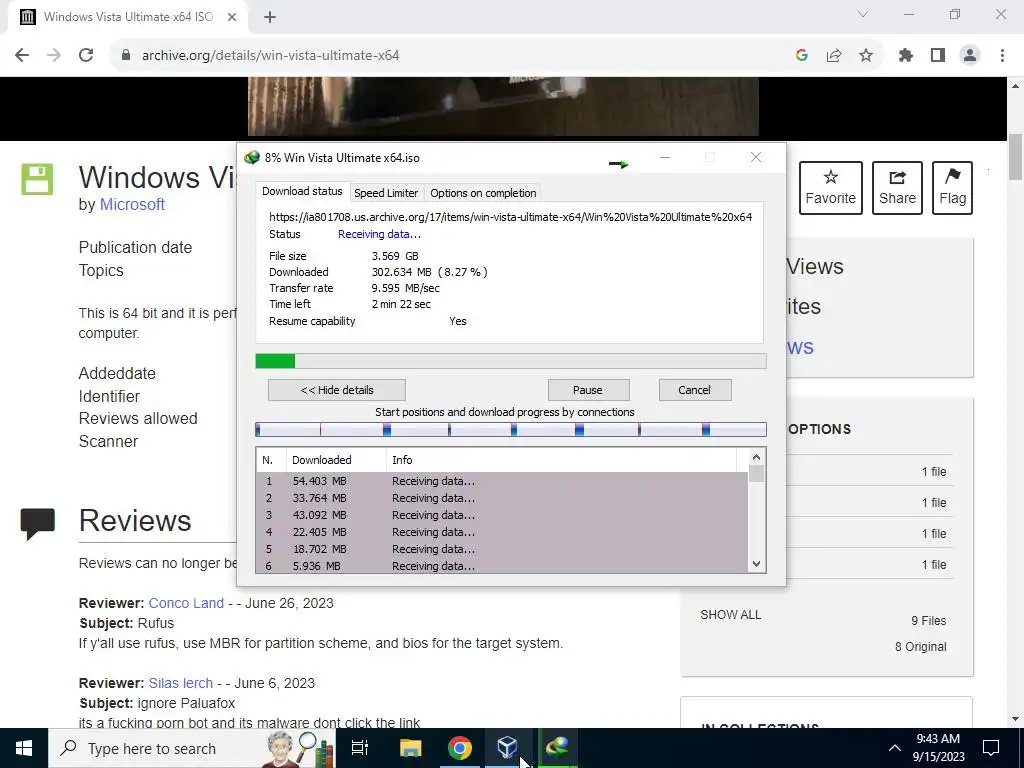Click the site lock icon in address bar

[126, 56]
